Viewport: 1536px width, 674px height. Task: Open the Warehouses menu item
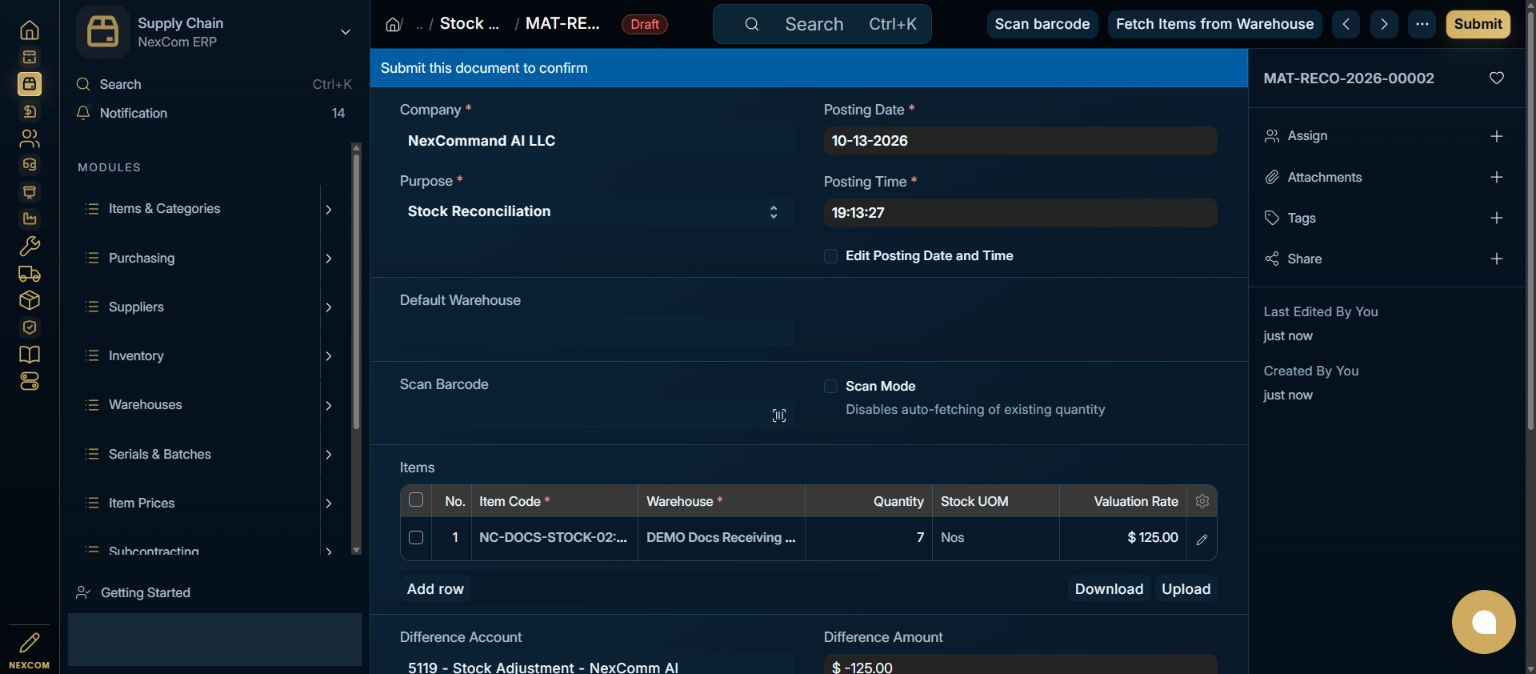point(145,405)
